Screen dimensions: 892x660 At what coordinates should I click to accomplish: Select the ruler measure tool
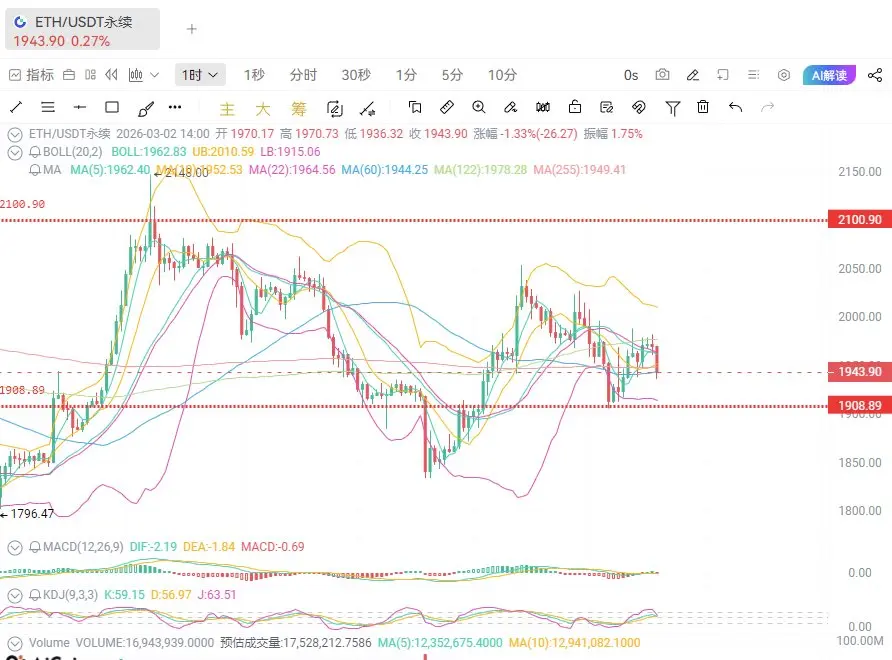447,107
